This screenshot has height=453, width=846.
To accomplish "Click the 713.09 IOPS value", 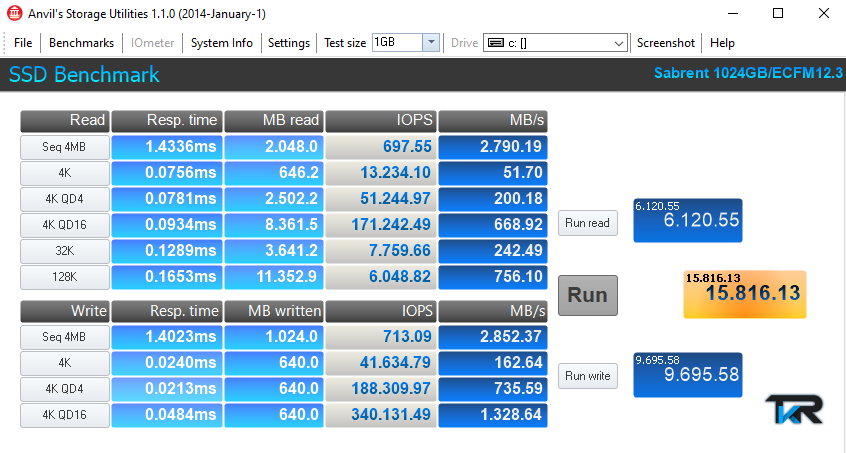I will point(380,337).
